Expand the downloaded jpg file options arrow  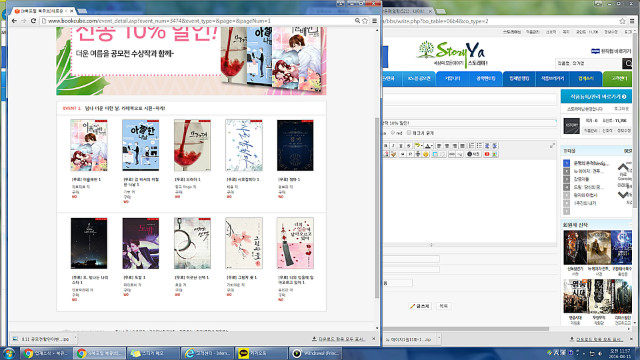point(76,338)
